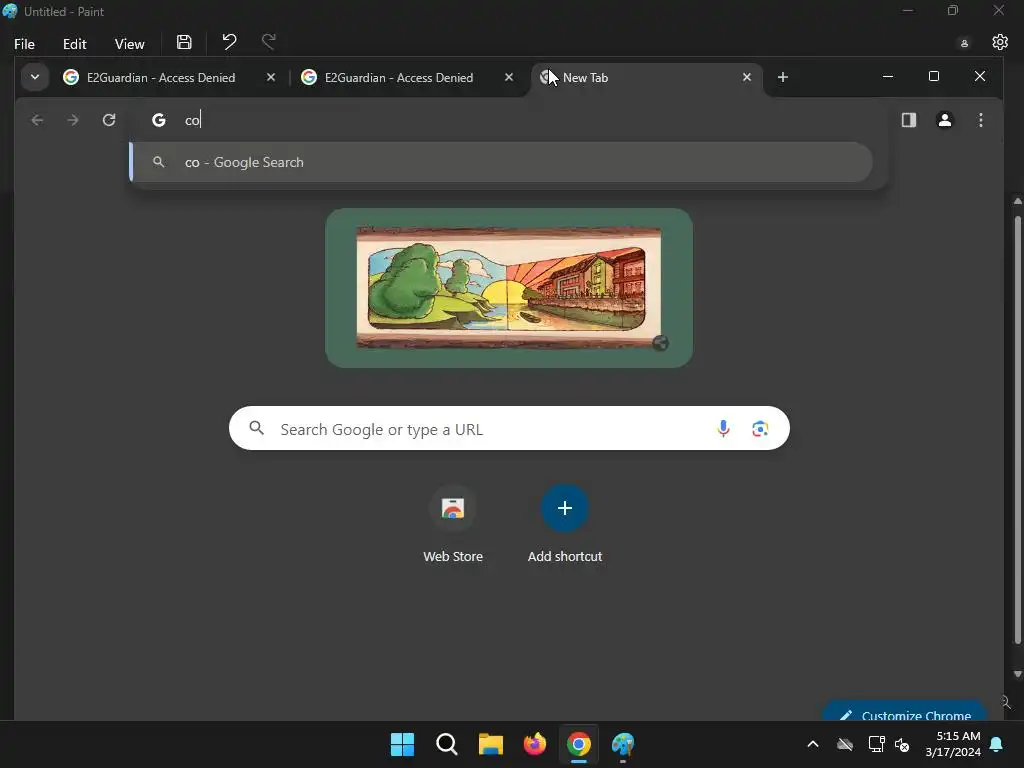Click in the address bar showing 'co'
Image resolution: width=1024 pixels, height=768 pixels.
509,120
